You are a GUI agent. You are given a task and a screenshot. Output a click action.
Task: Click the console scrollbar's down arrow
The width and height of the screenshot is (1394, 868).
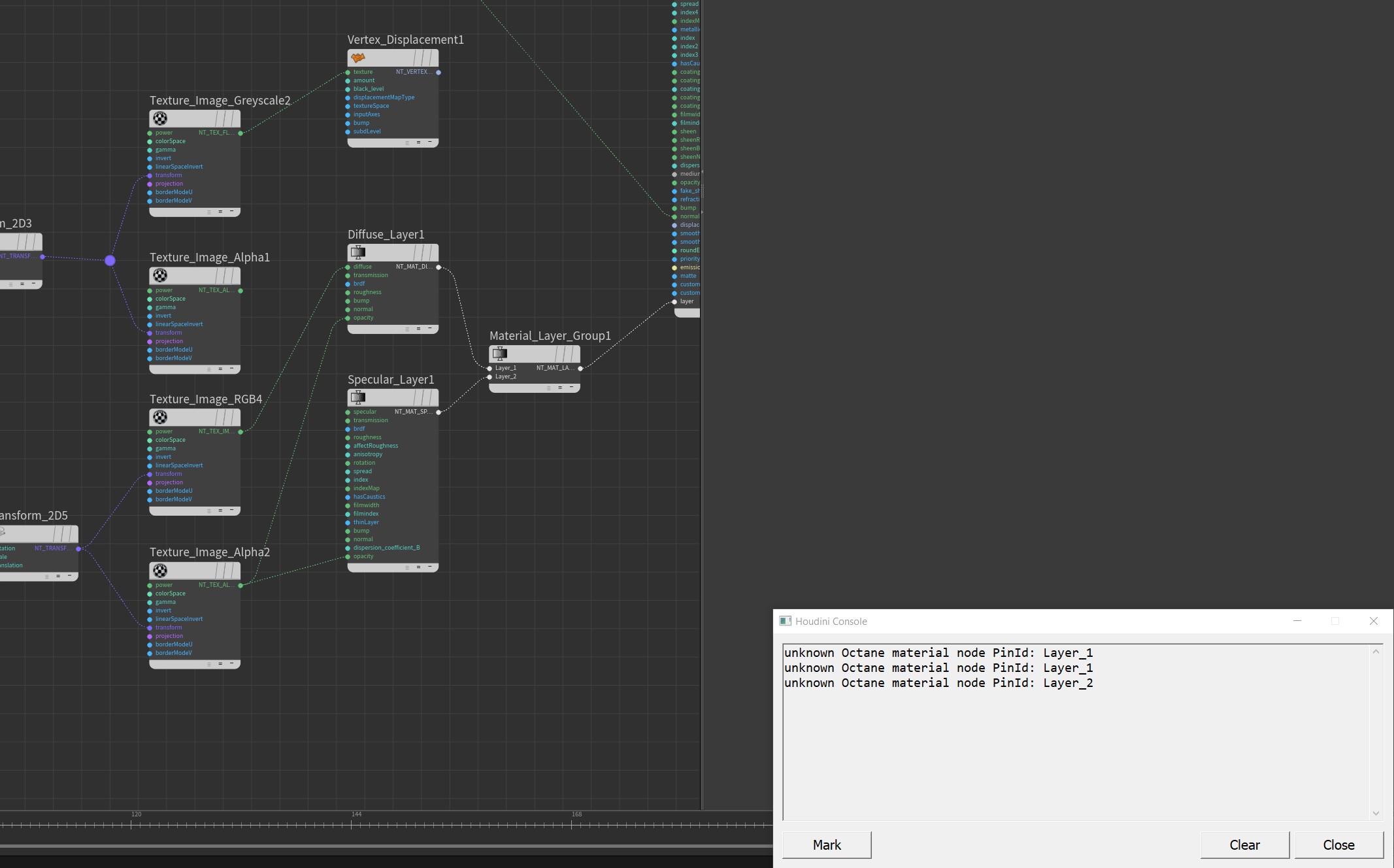pyautogui.click(x=1376, y=814)
